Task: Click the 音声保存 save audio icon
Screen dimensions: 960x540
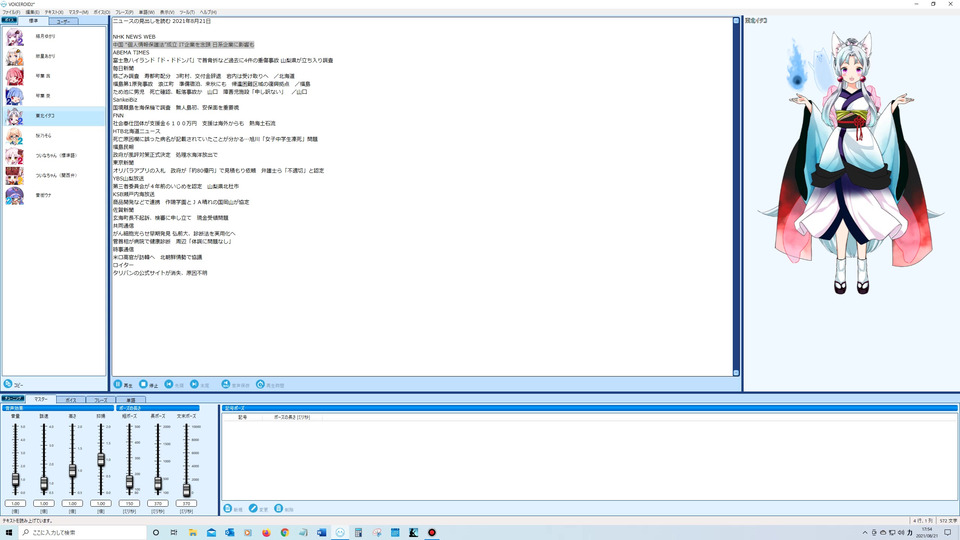Action: [225, 384]
